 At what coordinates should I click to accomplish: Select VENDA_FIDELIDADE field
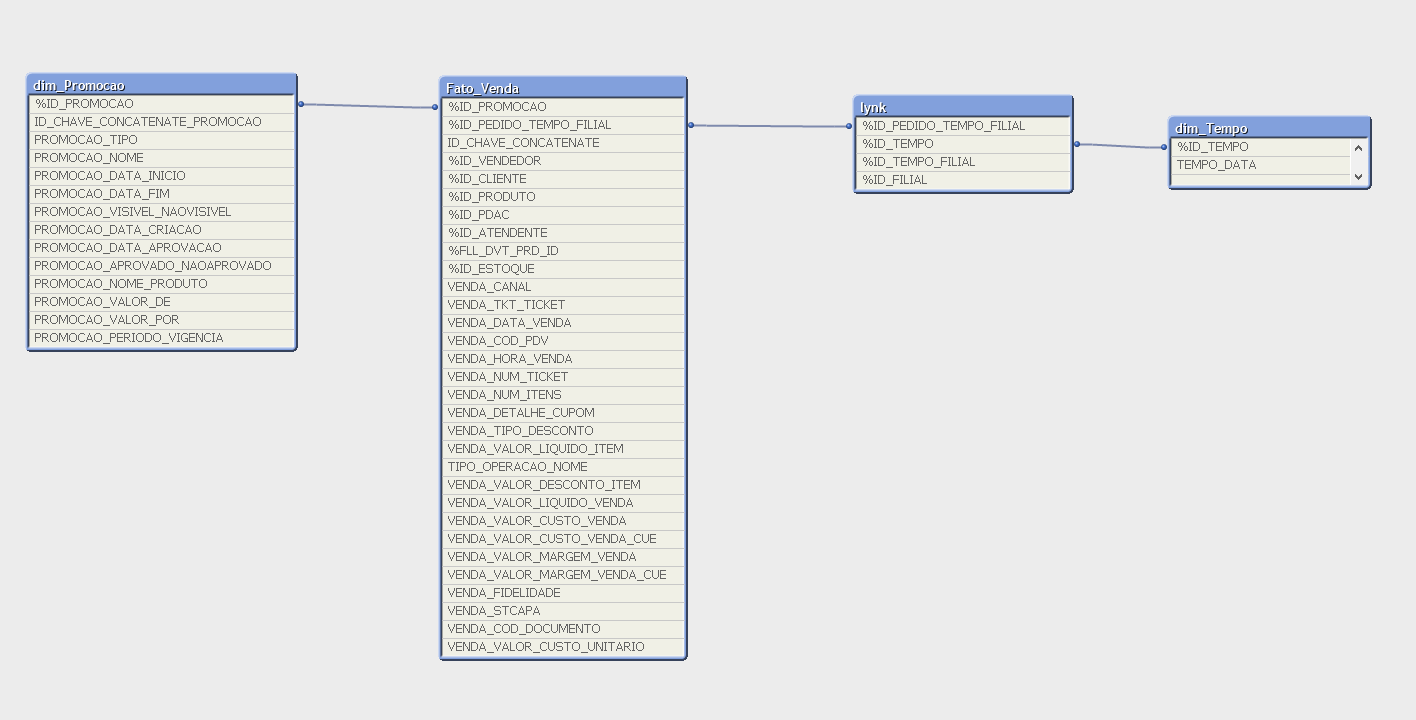point(563,593)
